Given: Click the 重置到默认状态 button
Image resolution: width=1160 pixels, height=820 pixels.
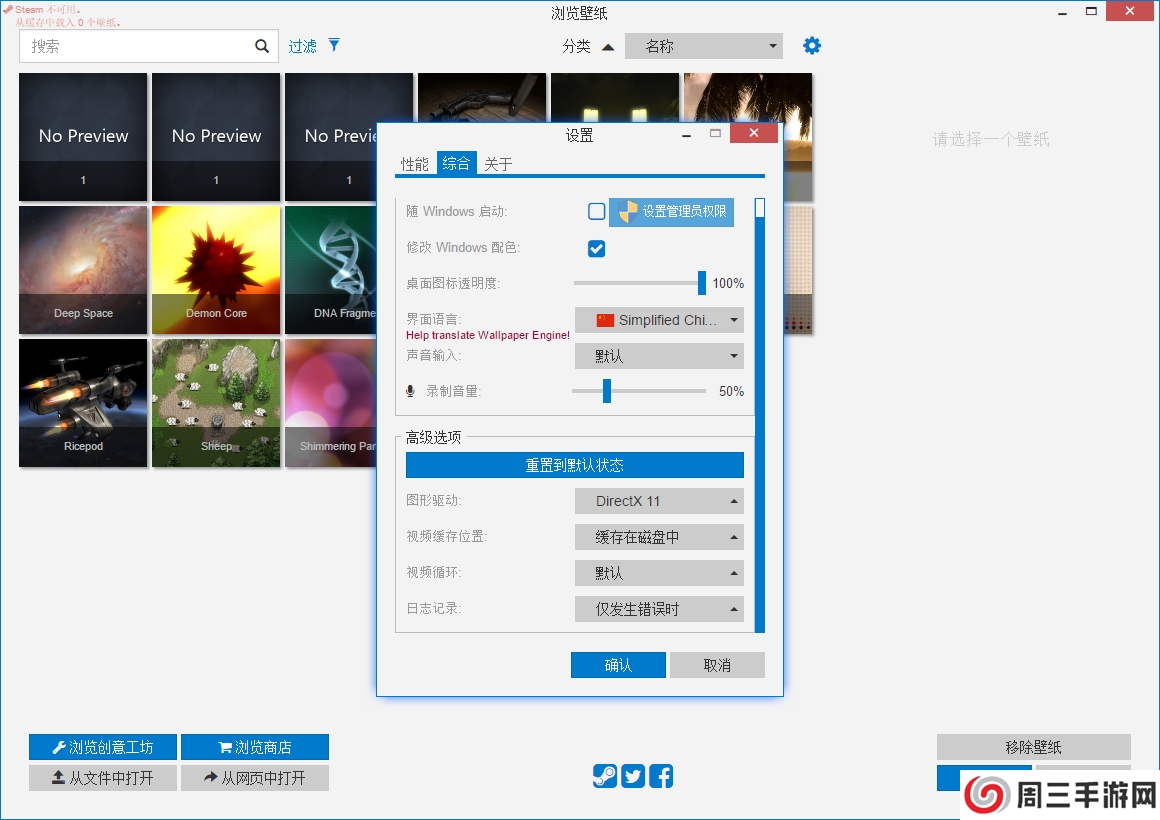Looking at the screenshot, I should coord(574,464).
